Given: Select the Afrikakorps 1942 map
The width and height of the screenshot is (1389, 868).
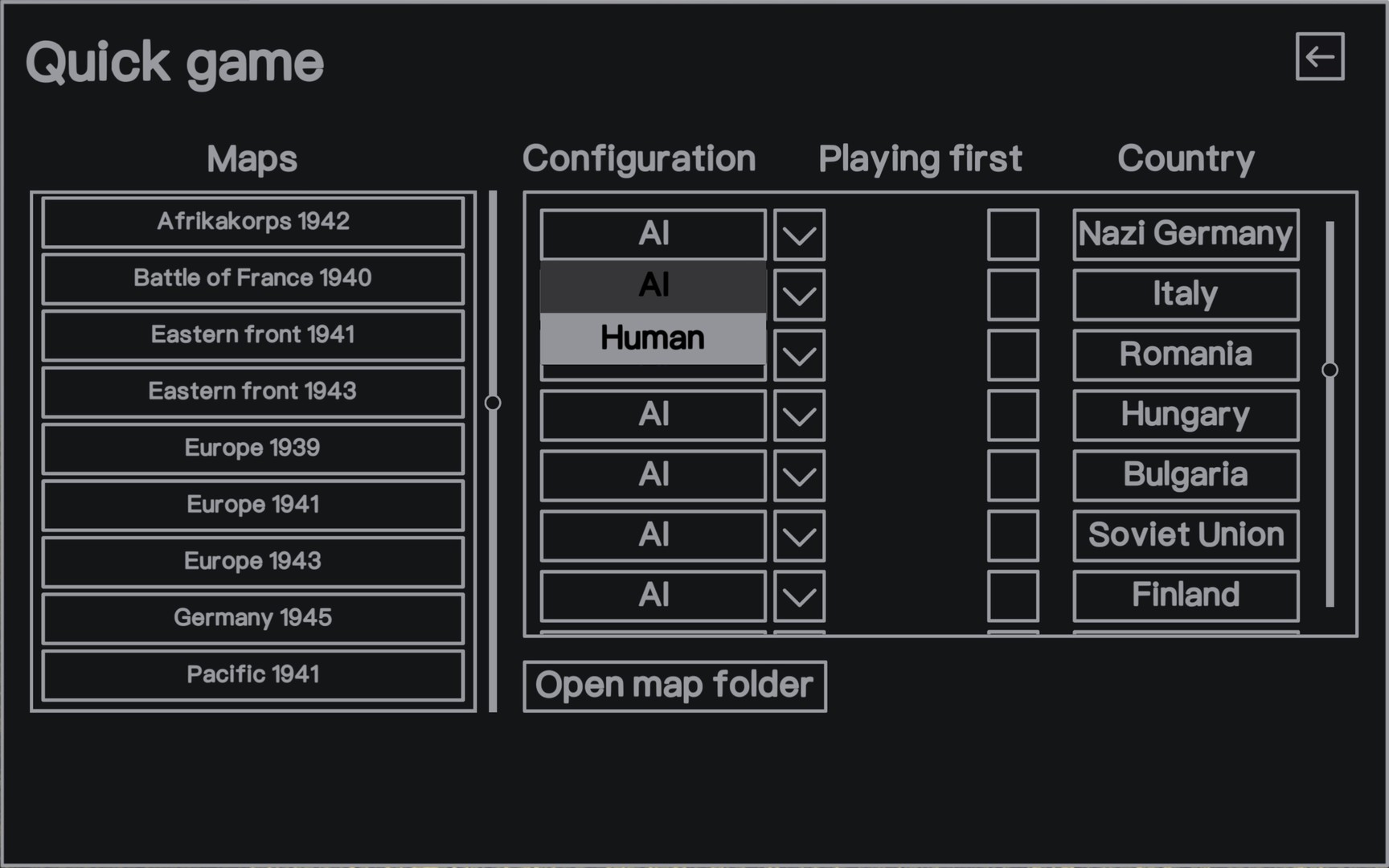Looking at the screenshot, I should tap(252, 222).
